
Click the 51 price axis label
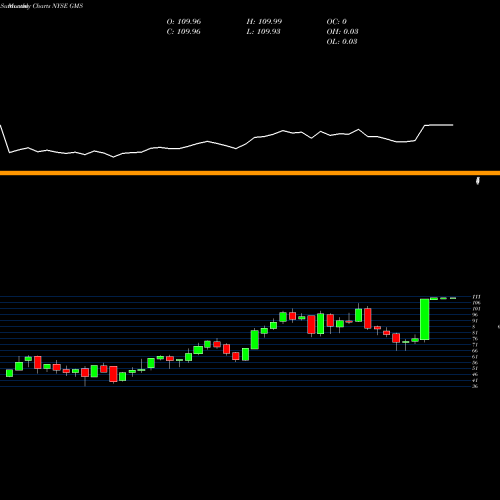point(475,368)
